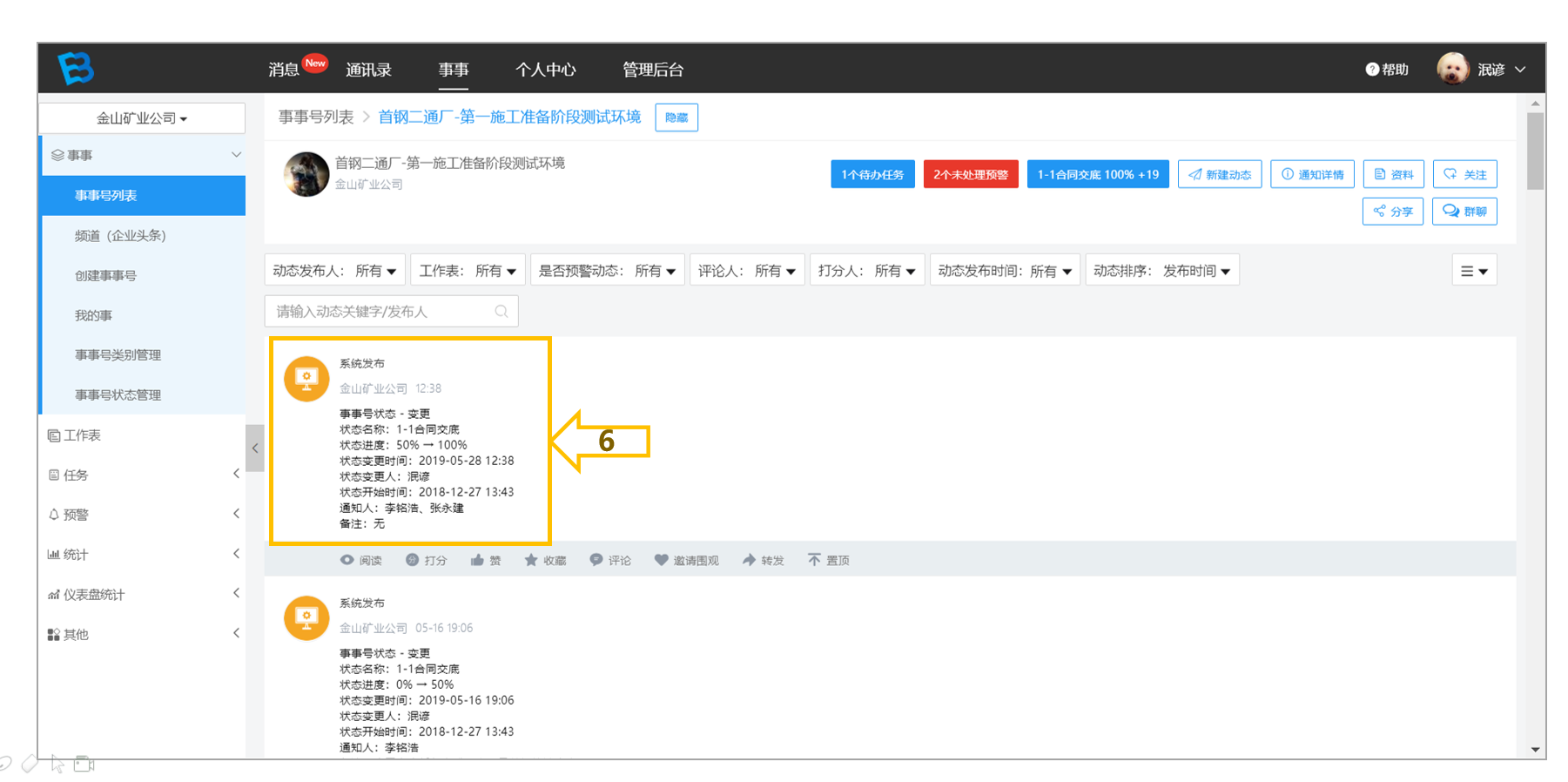Click the 打分 score icon
This screenshot has height=782, width=1568.
(x=413, y=560)
